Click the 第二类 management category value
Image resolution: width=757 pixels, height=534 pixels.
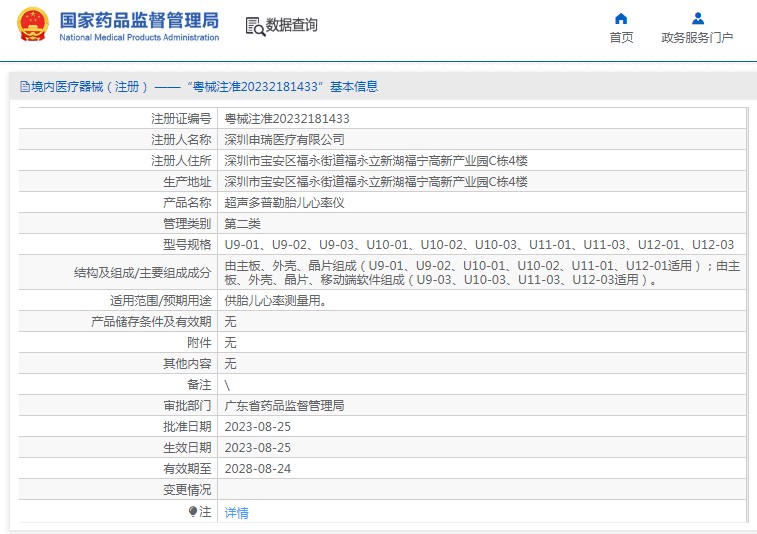pyautogui.click(x=242, y=224)
